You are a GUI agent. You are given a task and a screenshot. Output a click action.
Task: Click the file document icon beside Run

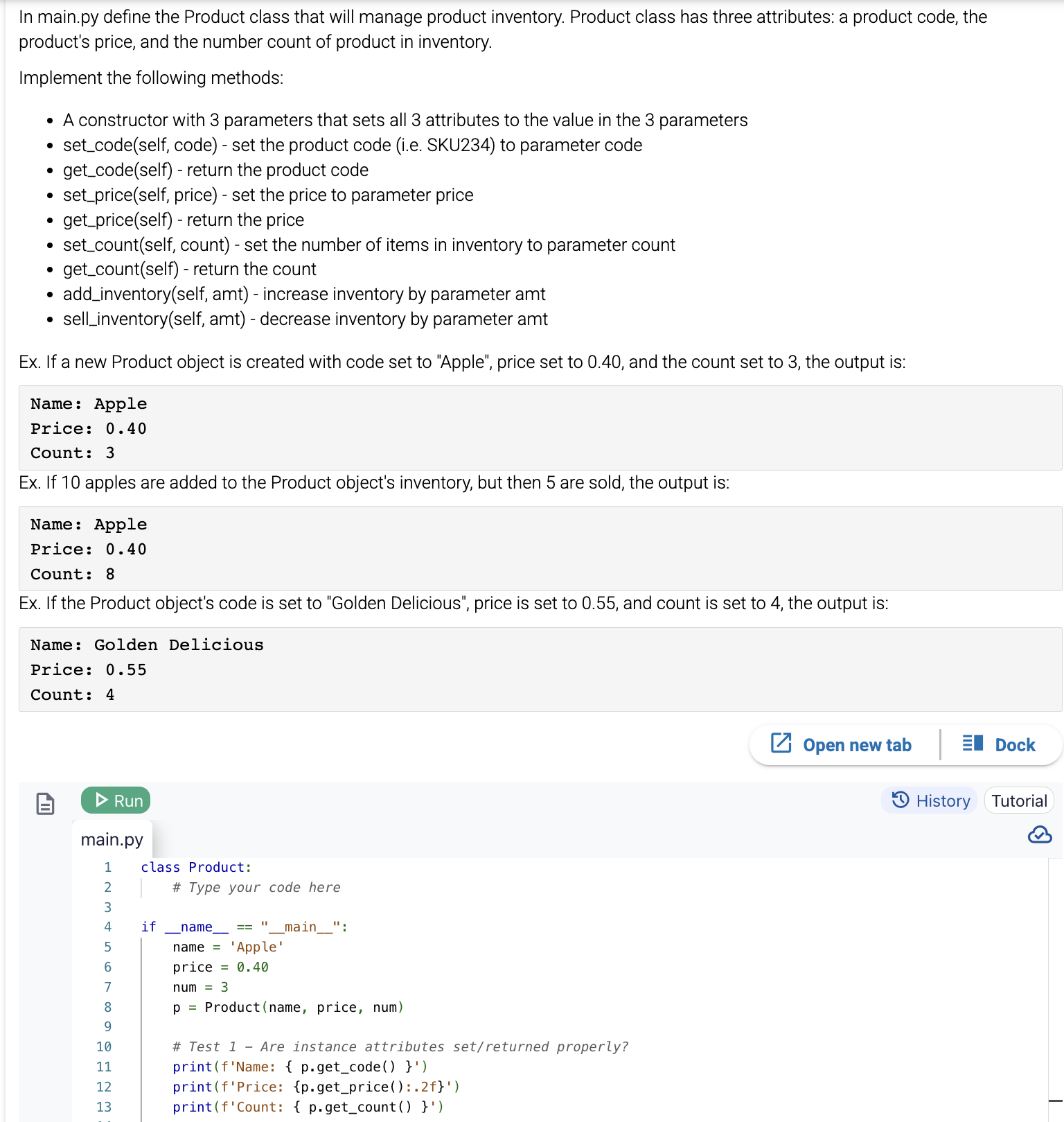tap(45, 803)
